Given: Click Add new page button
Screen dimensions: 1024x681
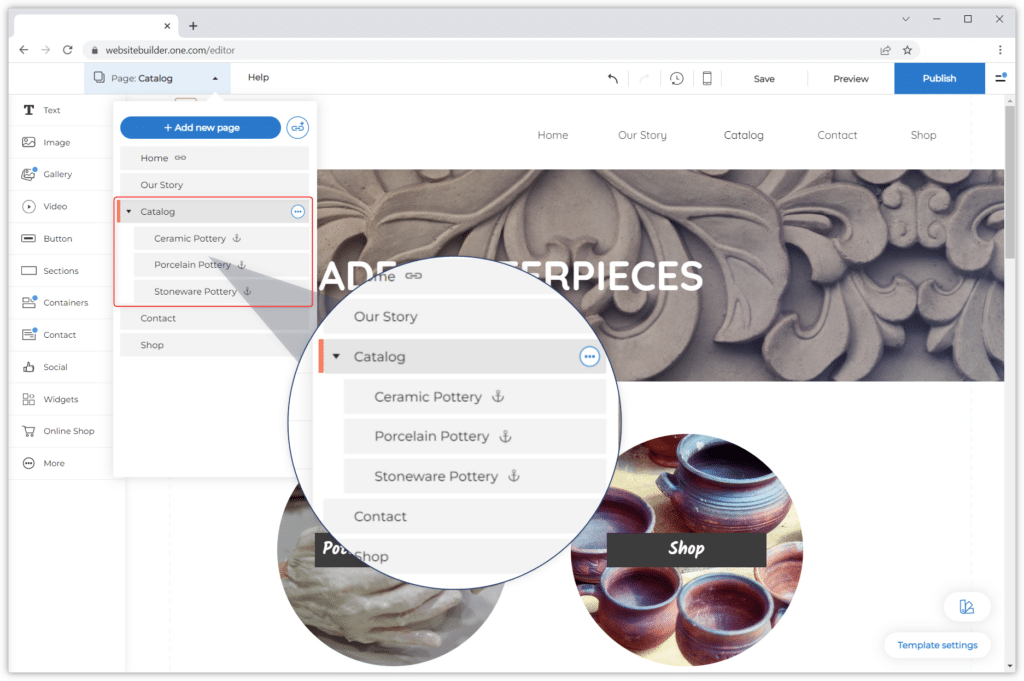Looking at the screenshot, I should (200, 127).
